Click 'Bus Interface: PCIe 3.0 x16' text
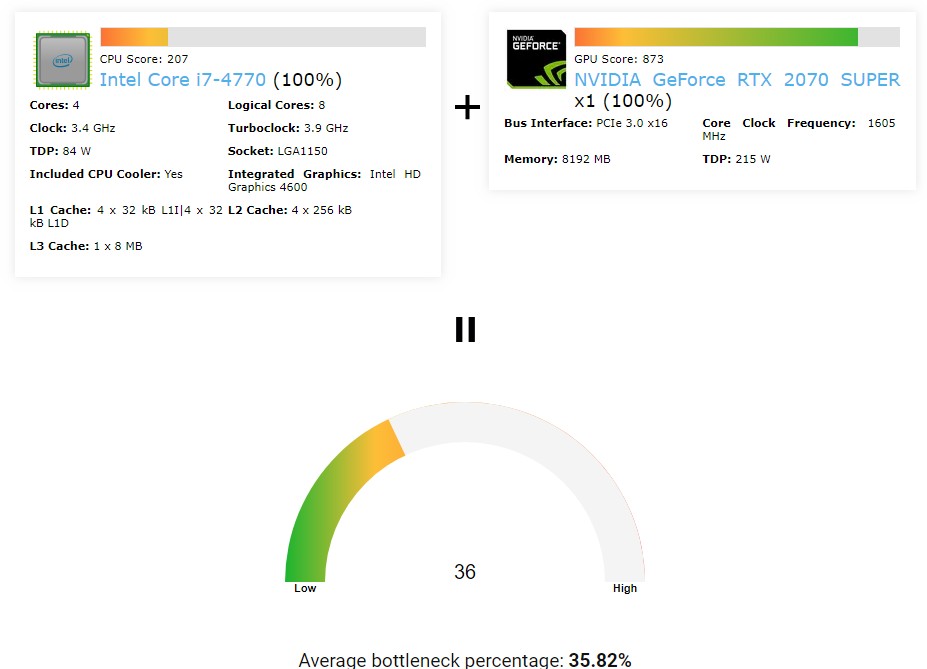 (586, 124)
